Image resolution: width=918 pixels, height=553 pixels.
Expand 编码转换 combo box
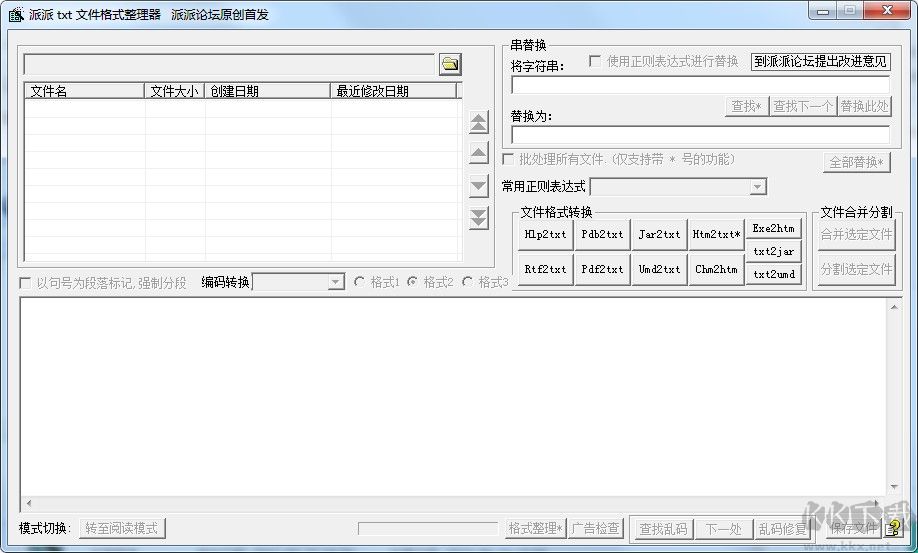coord(335,283)
